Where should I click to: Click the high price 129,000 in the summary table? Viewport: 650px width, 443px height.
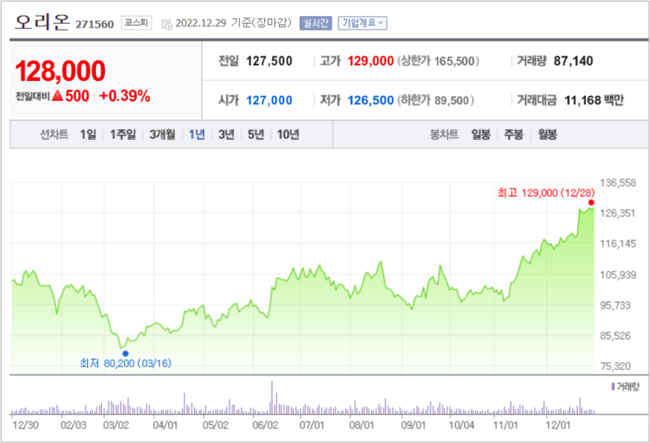370,61
